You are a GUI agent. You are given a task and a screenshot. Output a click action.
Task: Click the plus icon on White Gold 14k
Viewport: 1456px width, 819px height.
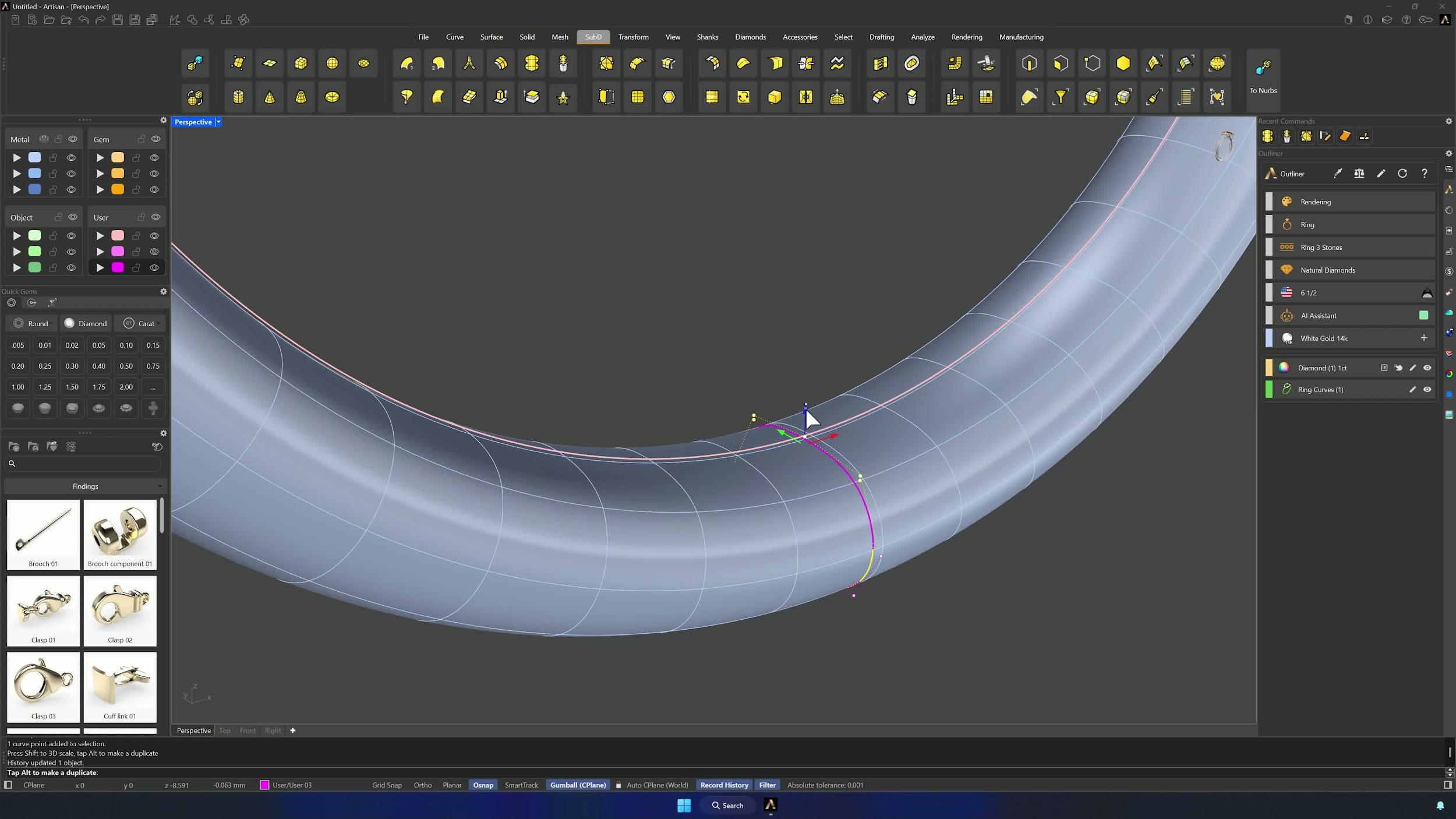1424,338
